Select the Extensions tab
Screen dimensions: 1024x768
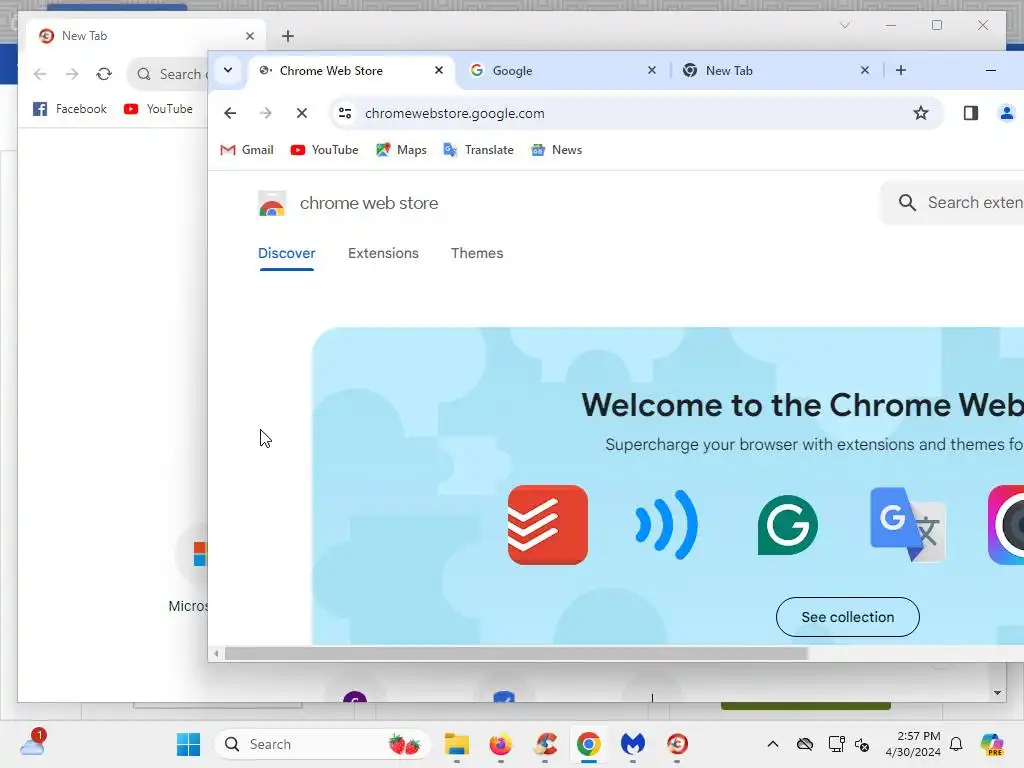(383, 253)
